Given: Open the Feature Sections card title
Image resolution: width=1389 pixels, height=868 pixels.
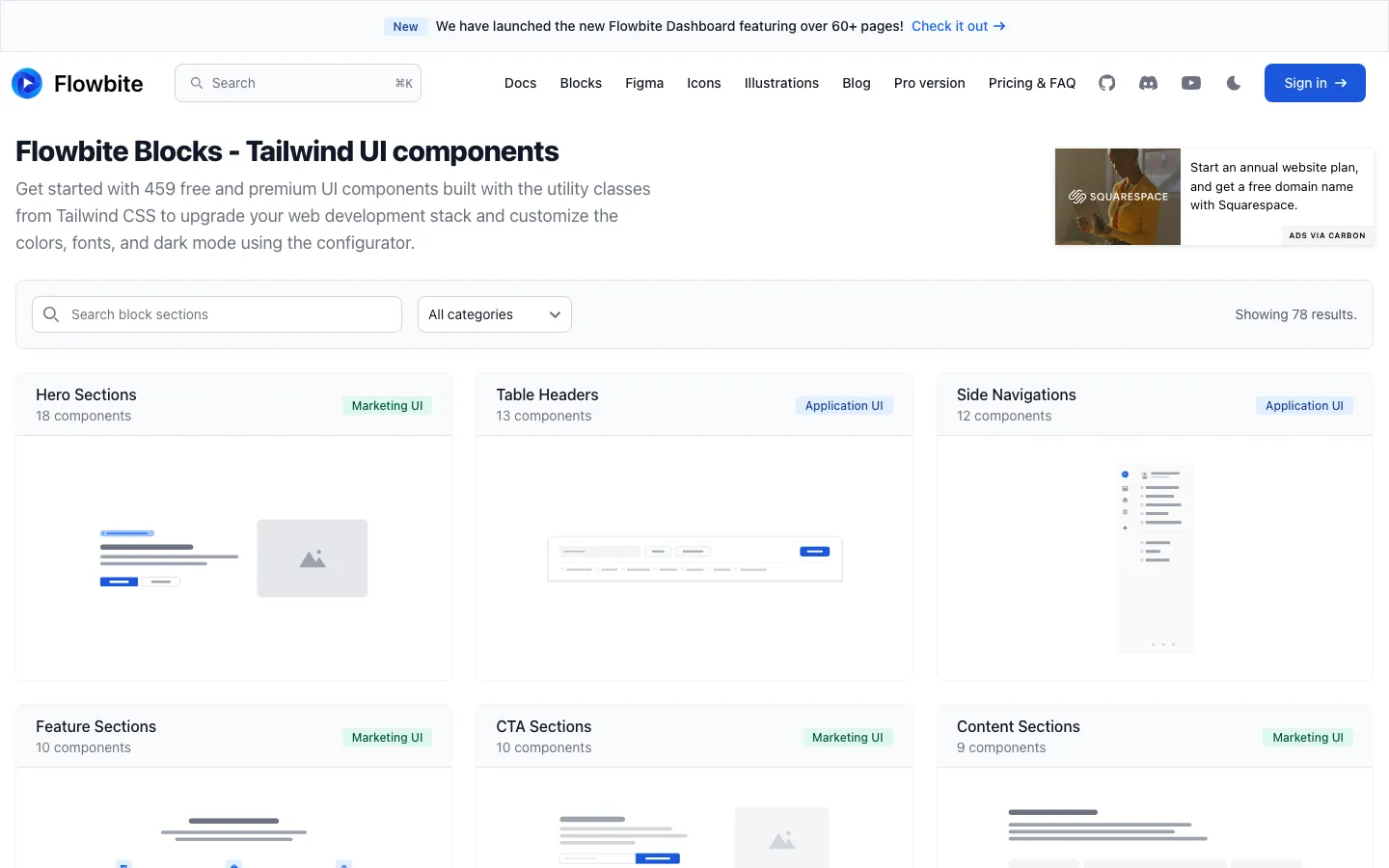Looking at the screenshot, I should [x=95, y=726].
